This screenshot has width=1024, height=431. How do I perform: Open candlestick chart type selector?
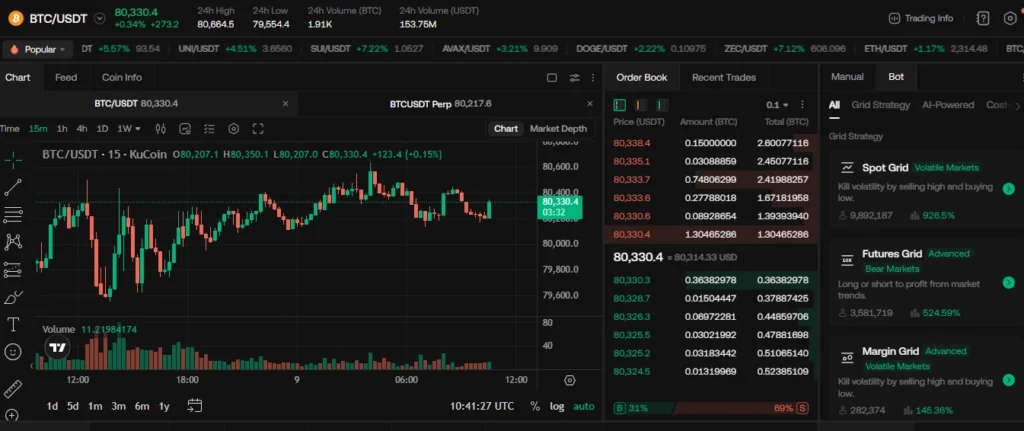coord(161,129)
